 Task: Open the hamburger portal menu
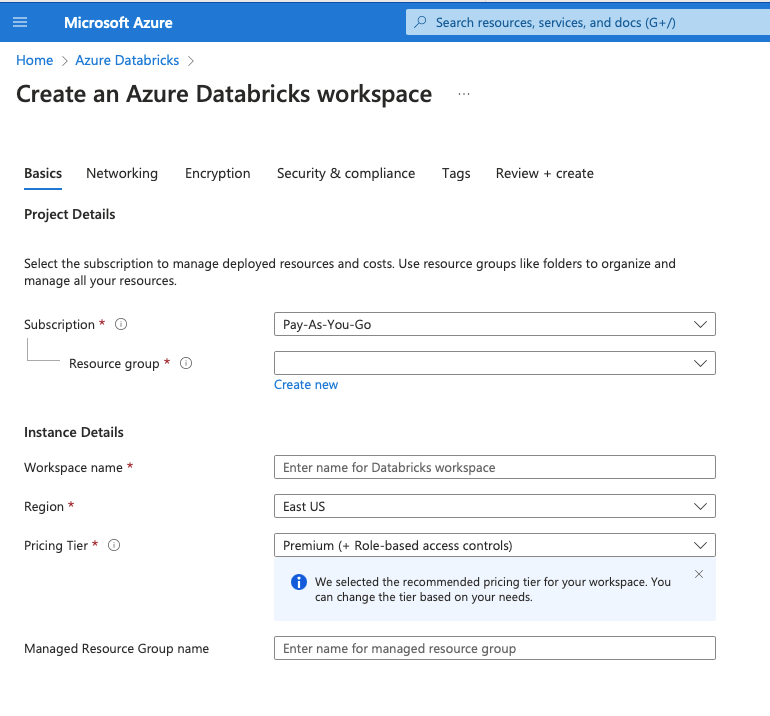[x=20, y=22]
